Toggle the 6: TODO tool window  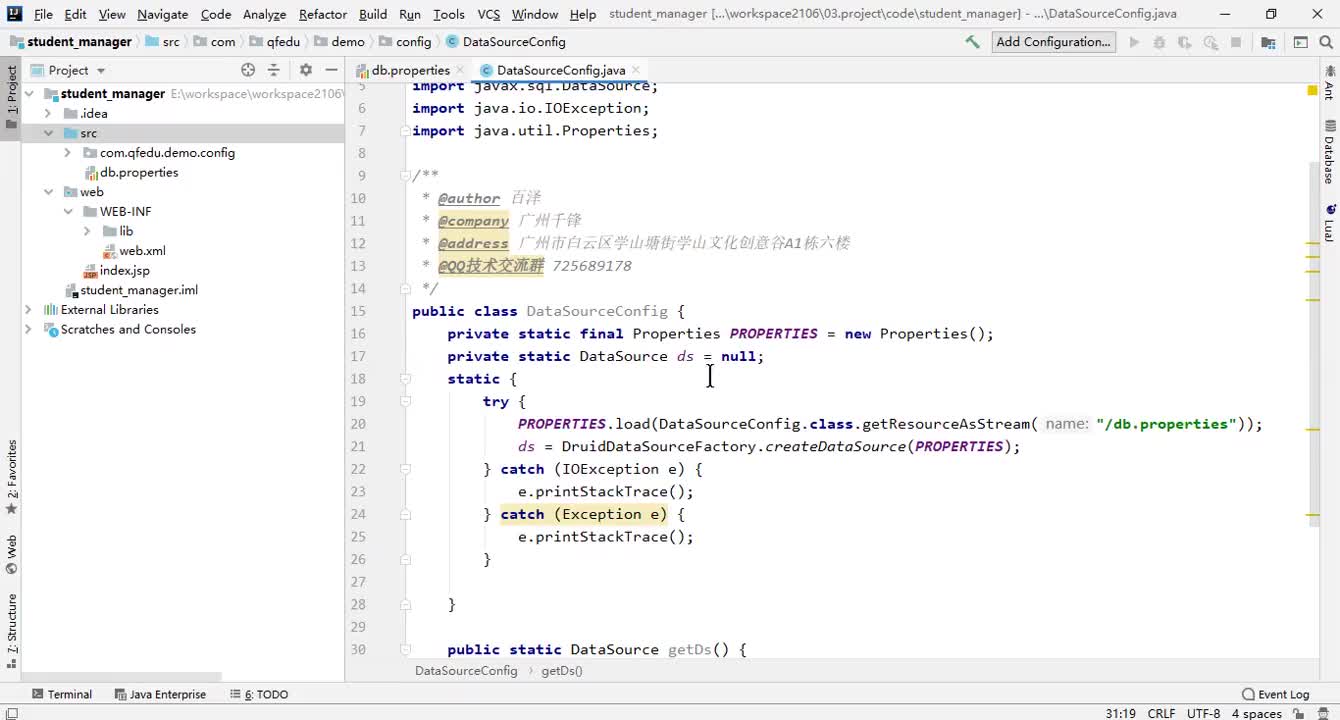point(259,694)
